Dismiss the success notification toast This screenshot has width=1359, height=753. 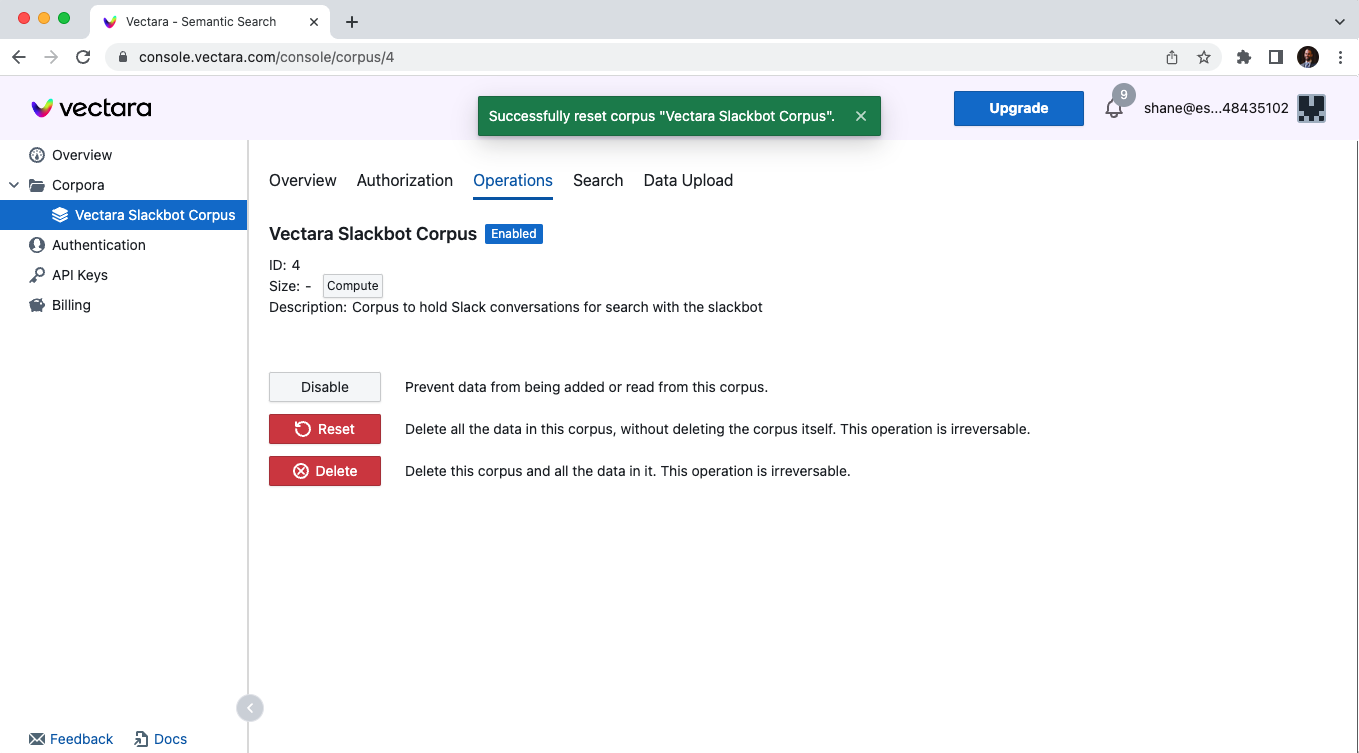tap(861, 115)
